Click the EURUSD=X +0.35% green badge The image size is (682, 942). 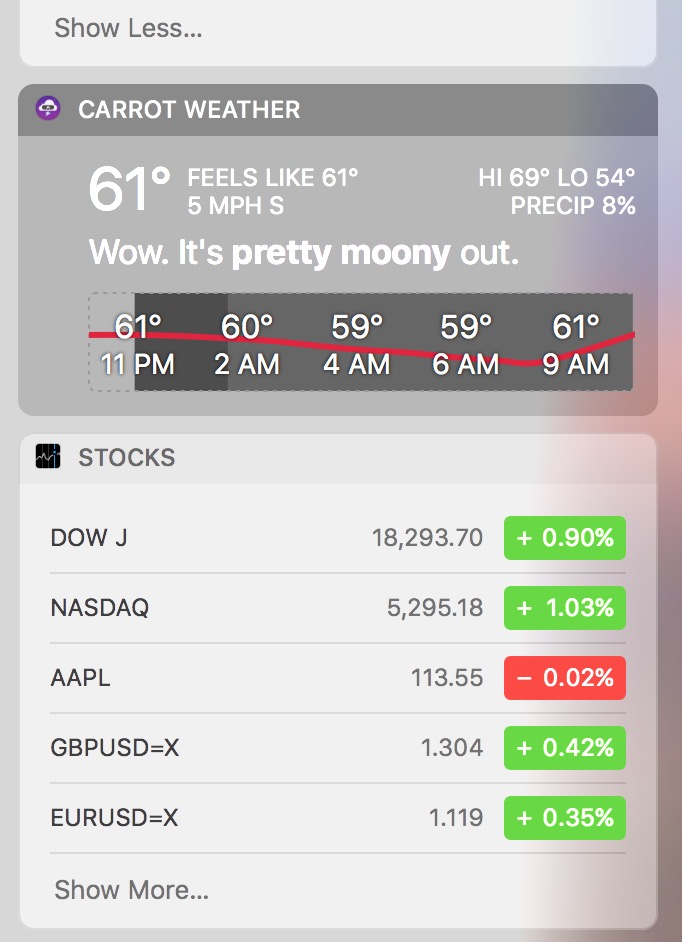[x=565, y=818]
